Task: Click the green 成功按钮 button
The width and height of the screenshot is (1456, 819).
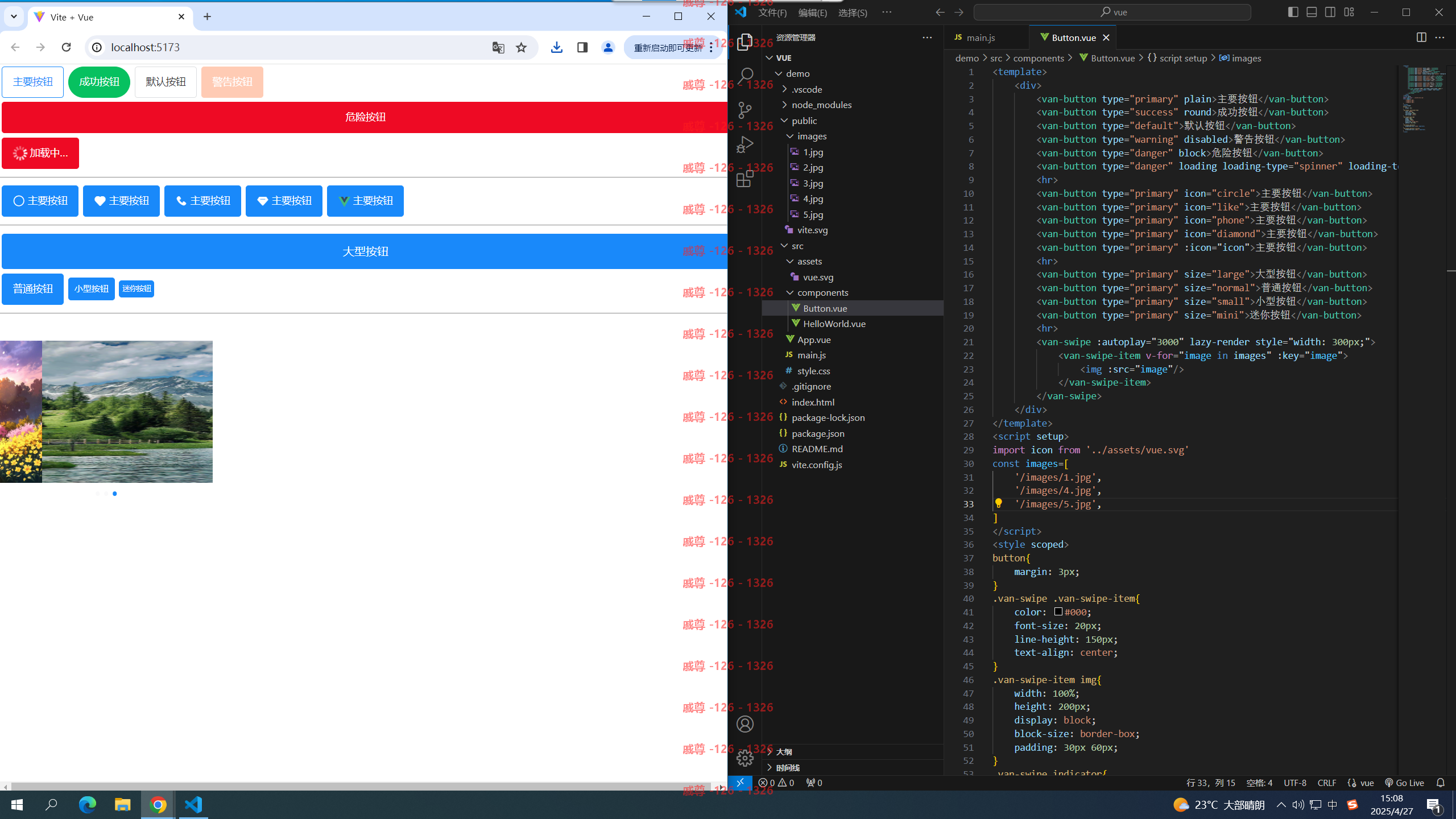Action: (99, 82)
